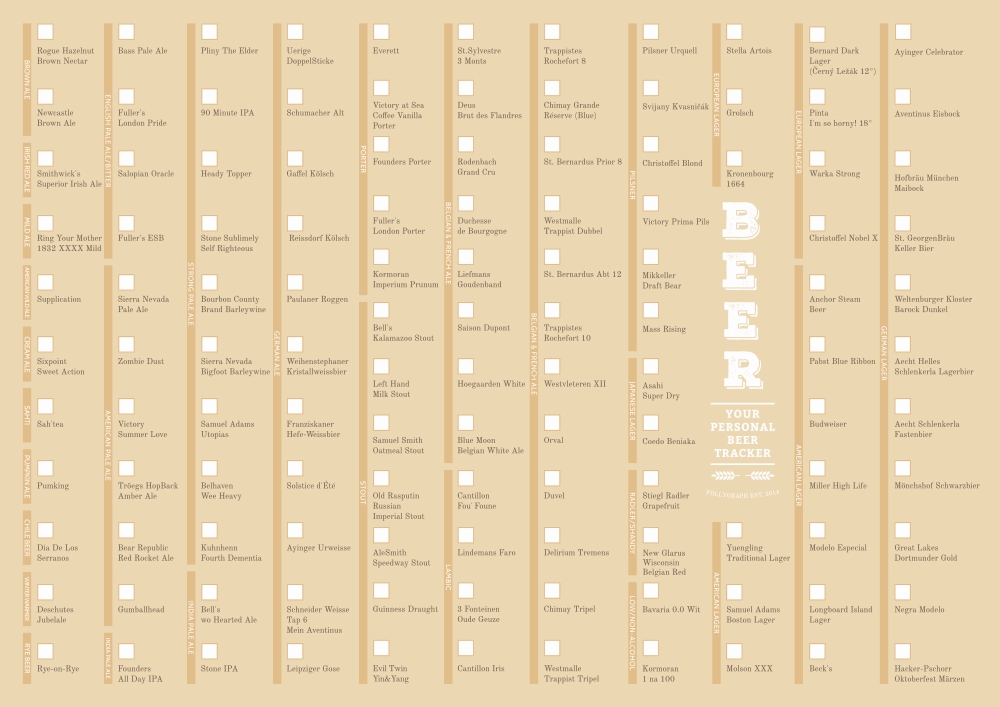Mark Delirium Tremens as tried
Viewport: 1000px width, 707px height.
click(552, 535)
